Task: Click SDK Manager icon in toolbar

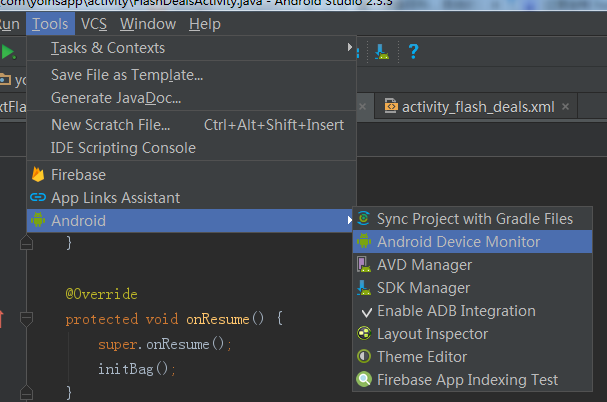Action: pos(382,52)
